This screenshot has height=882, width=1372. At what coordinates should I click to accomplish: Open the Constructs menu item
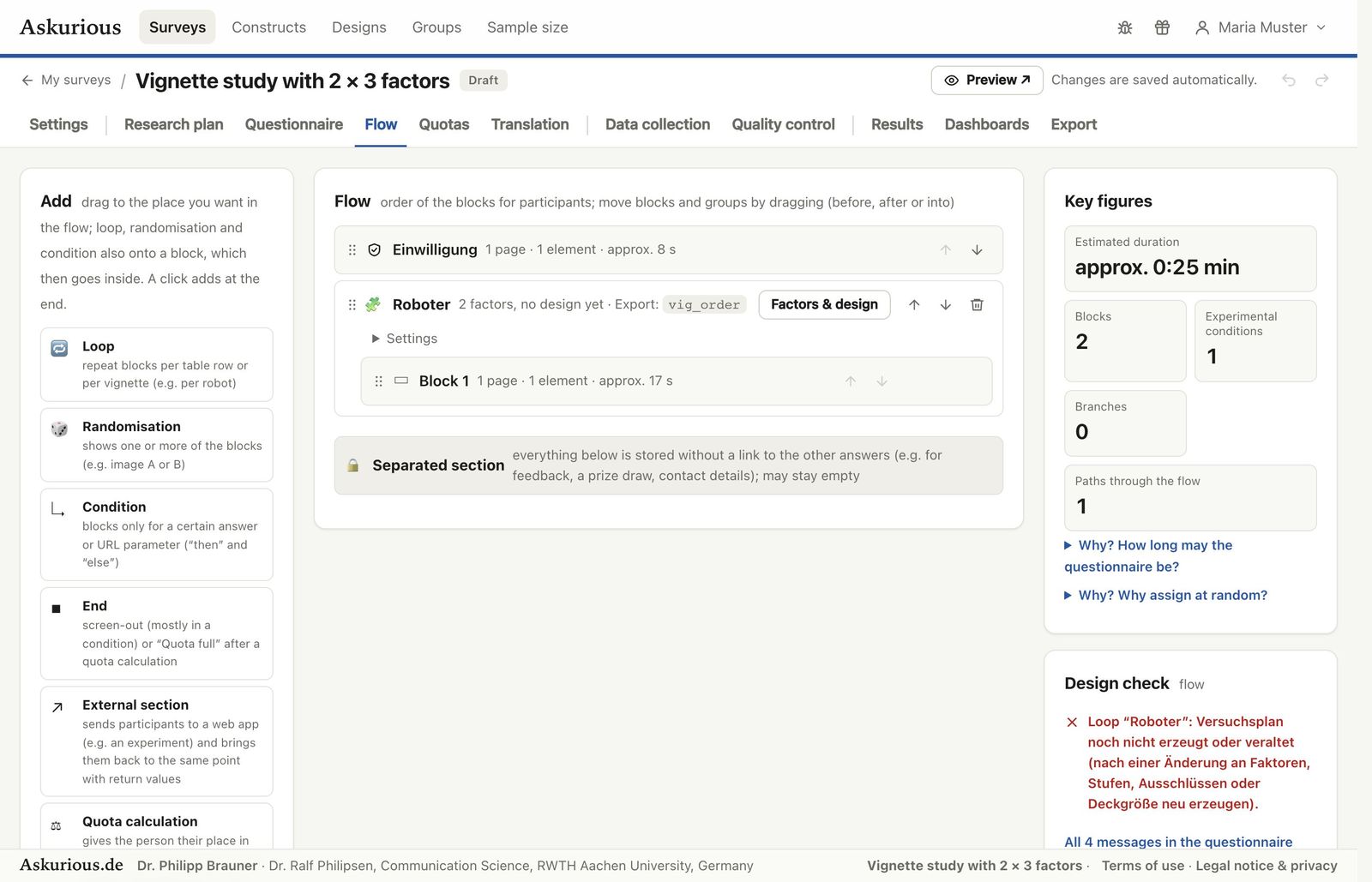(x=268, y=27)
